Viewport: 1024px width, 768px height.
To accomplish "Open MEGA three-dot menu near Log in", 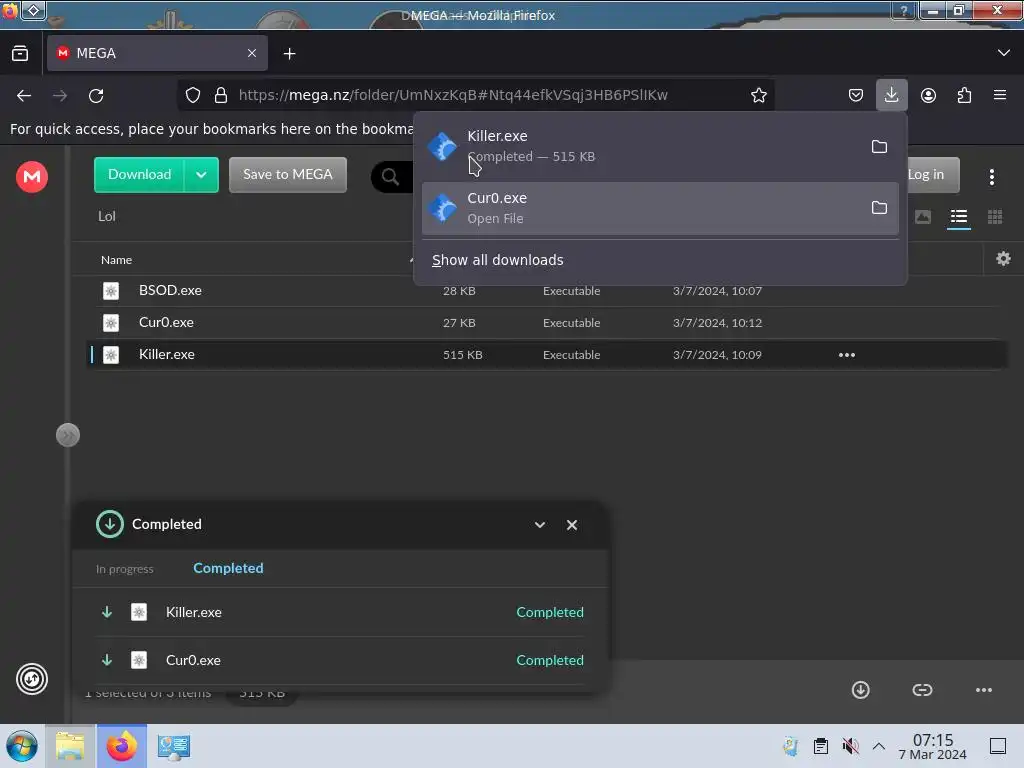I will click(991, 176).
